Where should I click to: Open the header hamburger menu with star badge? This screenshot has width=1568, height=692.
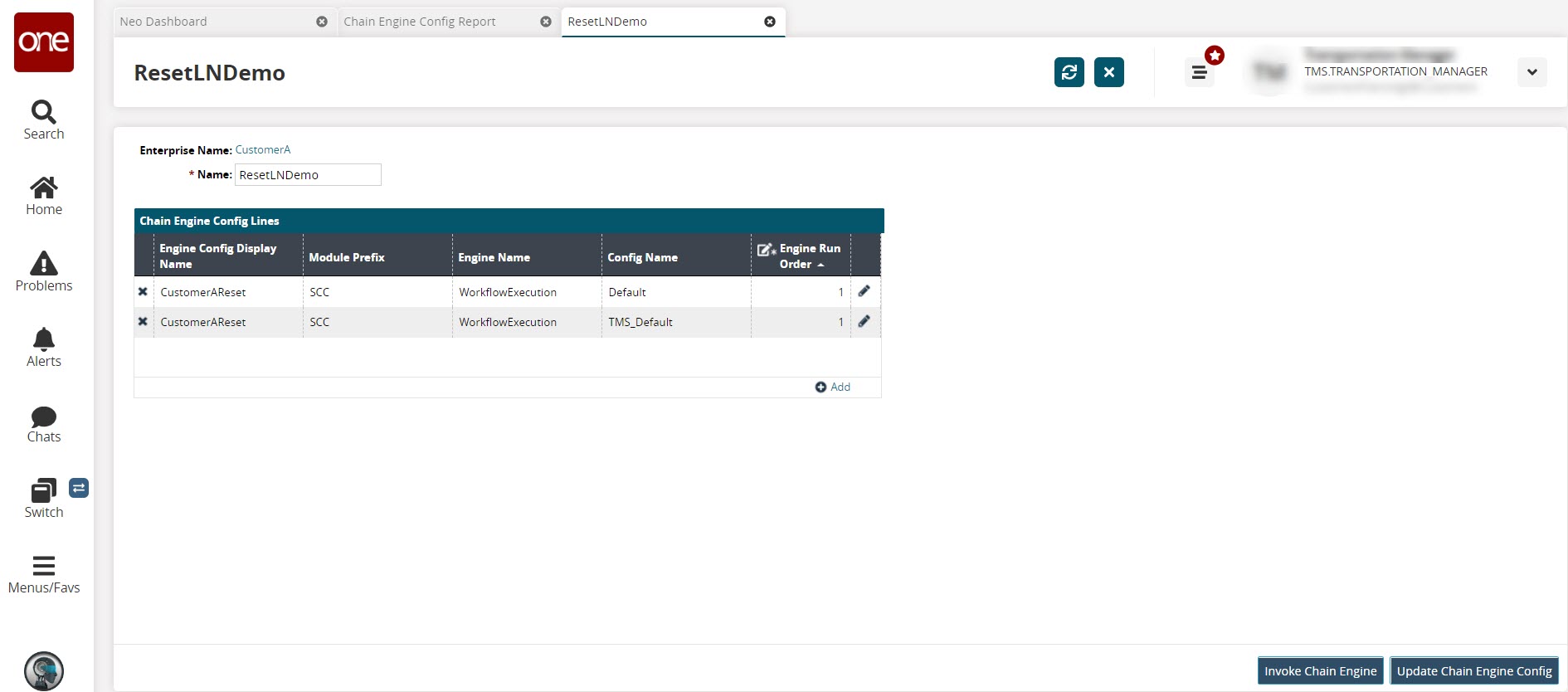(x=1200, y=72)
